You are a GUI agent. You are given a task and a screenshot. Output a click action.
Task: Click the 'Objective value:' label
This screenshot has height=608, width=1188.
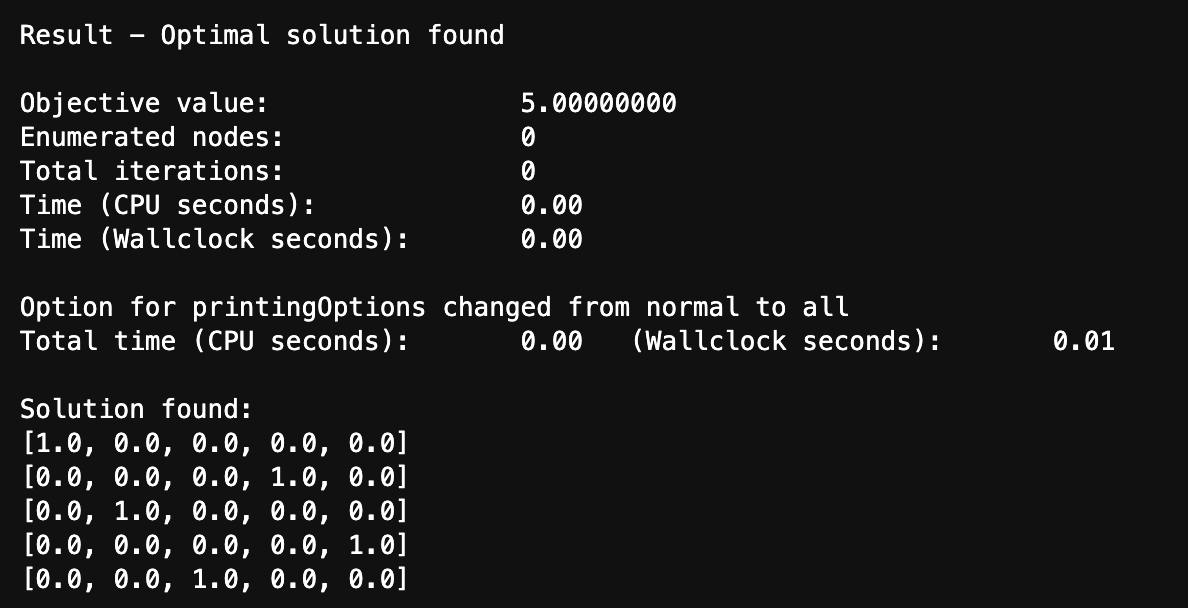coord(144,103)
